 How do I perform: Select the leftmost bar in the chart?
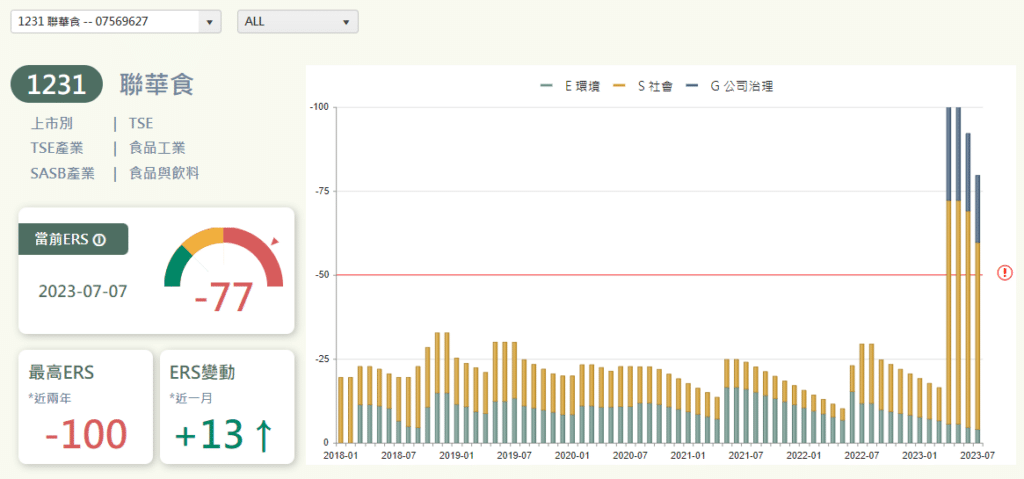point(341,410)
